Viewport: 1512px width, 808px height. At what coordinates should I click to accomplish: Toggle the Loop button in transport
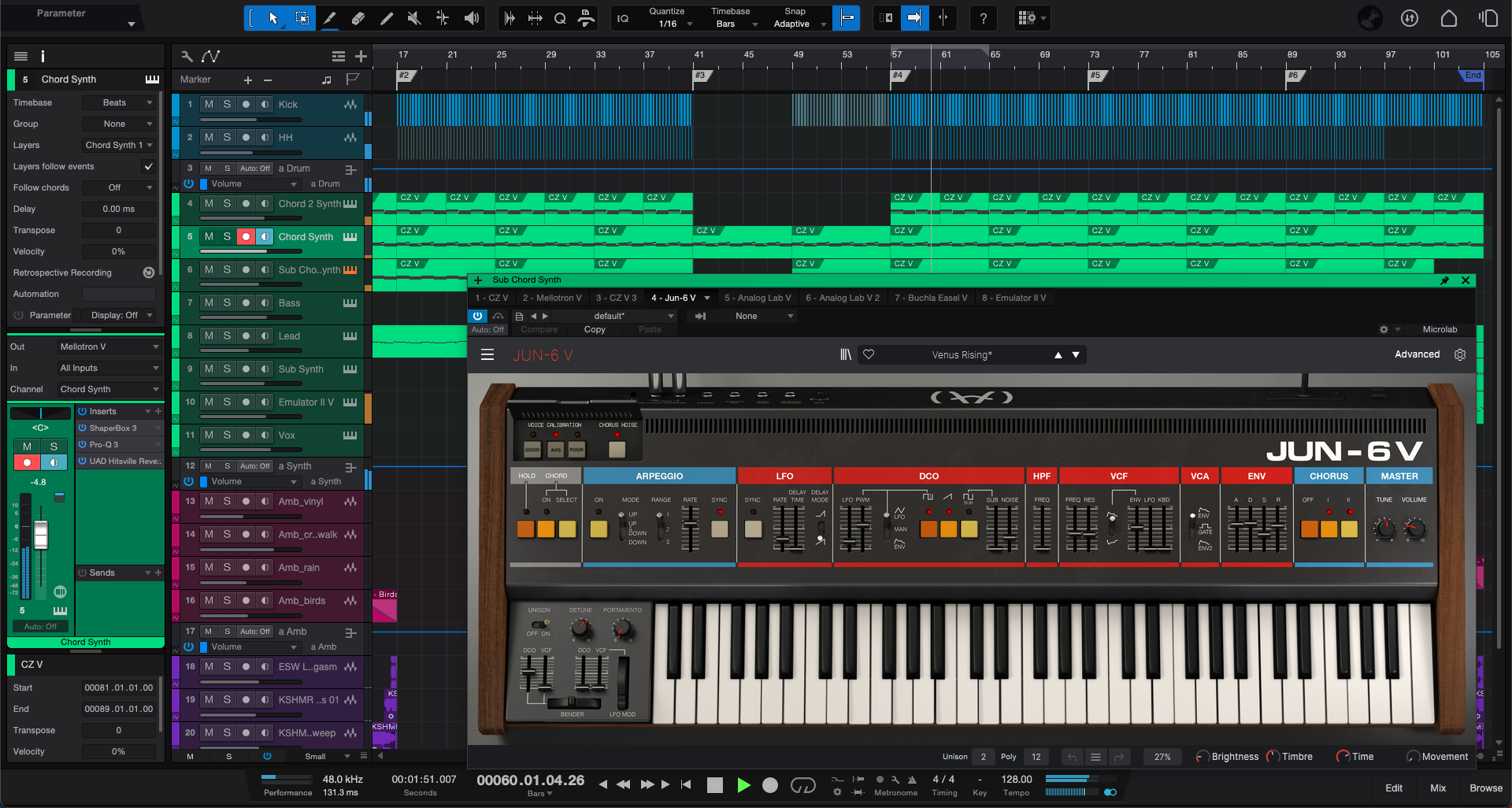(802, 785)
